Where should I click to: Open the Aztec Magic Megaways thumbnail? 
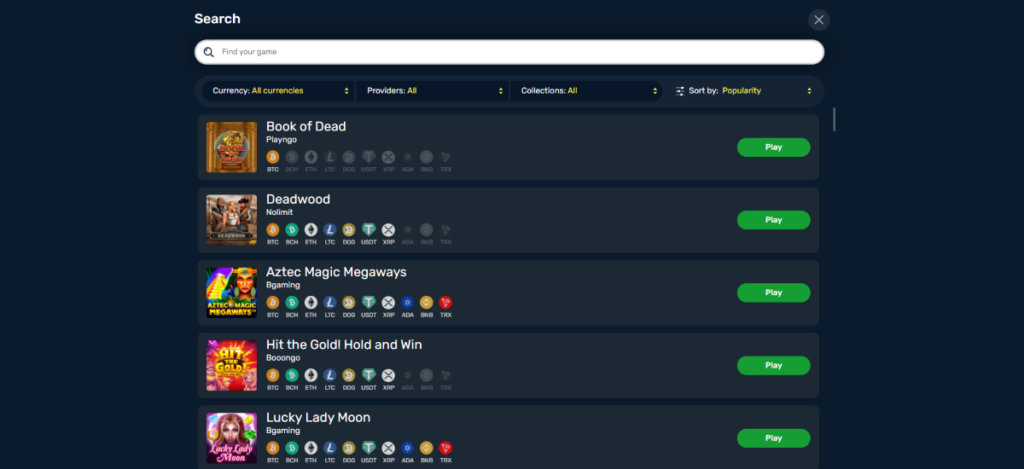pyautogui.click(x=232, y=293)
